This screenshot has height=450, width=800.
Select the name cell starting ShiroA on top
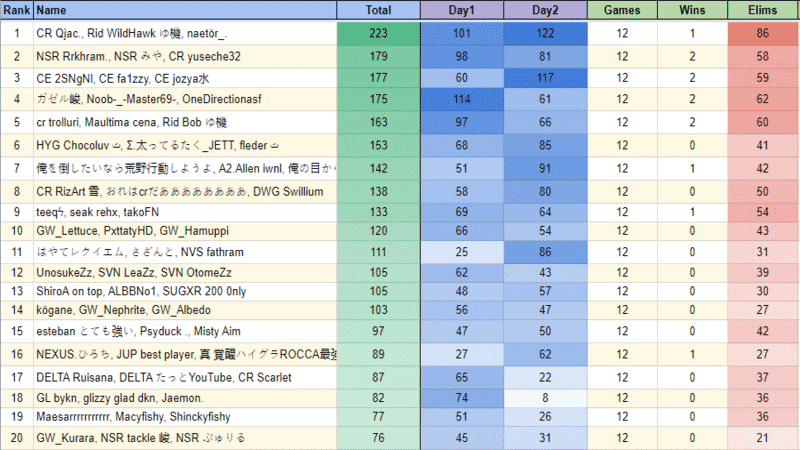point(185,291)
